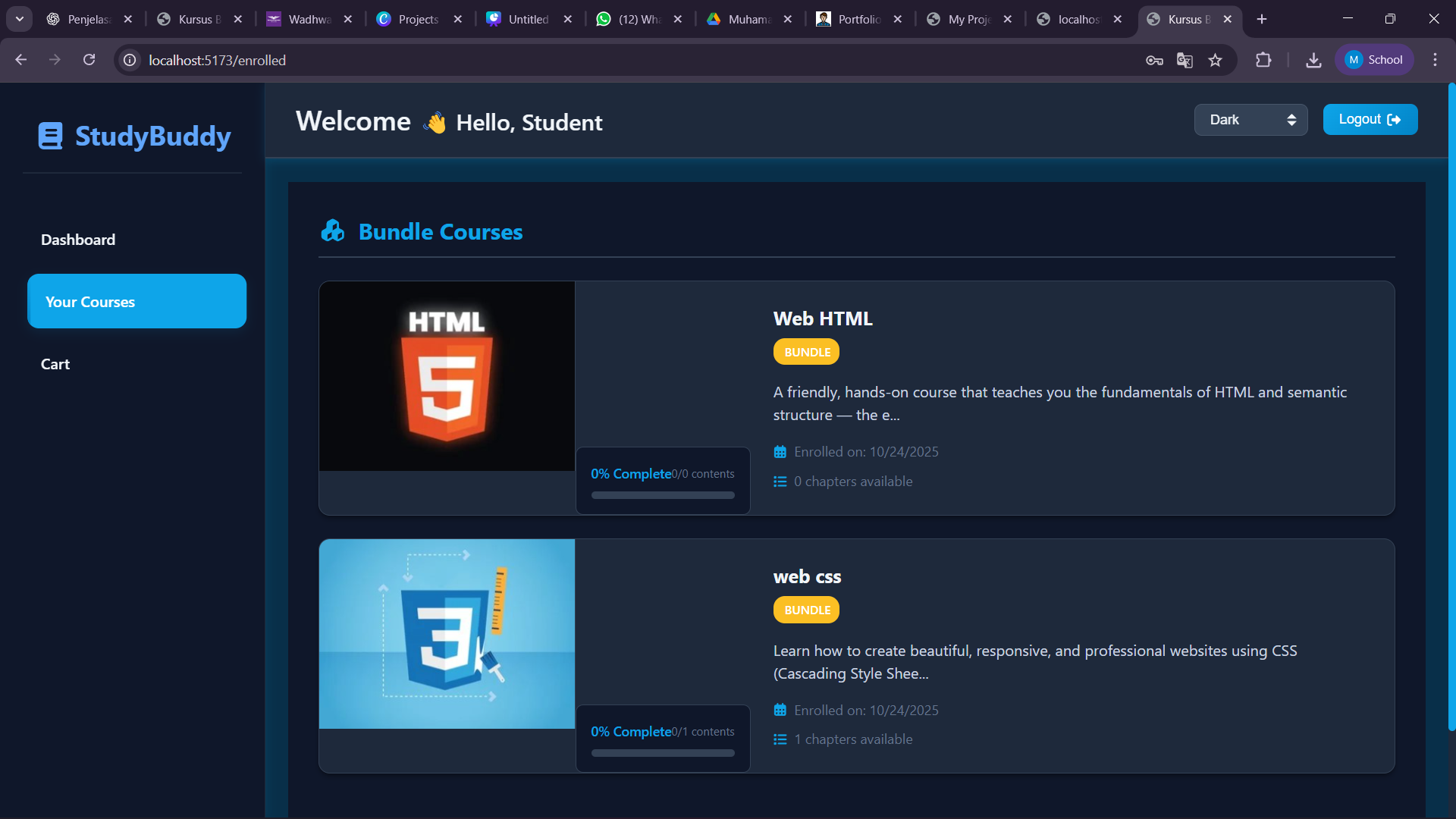
Task: Click the StudyBuddy book logo icon
Action: [x=50, y=136]
